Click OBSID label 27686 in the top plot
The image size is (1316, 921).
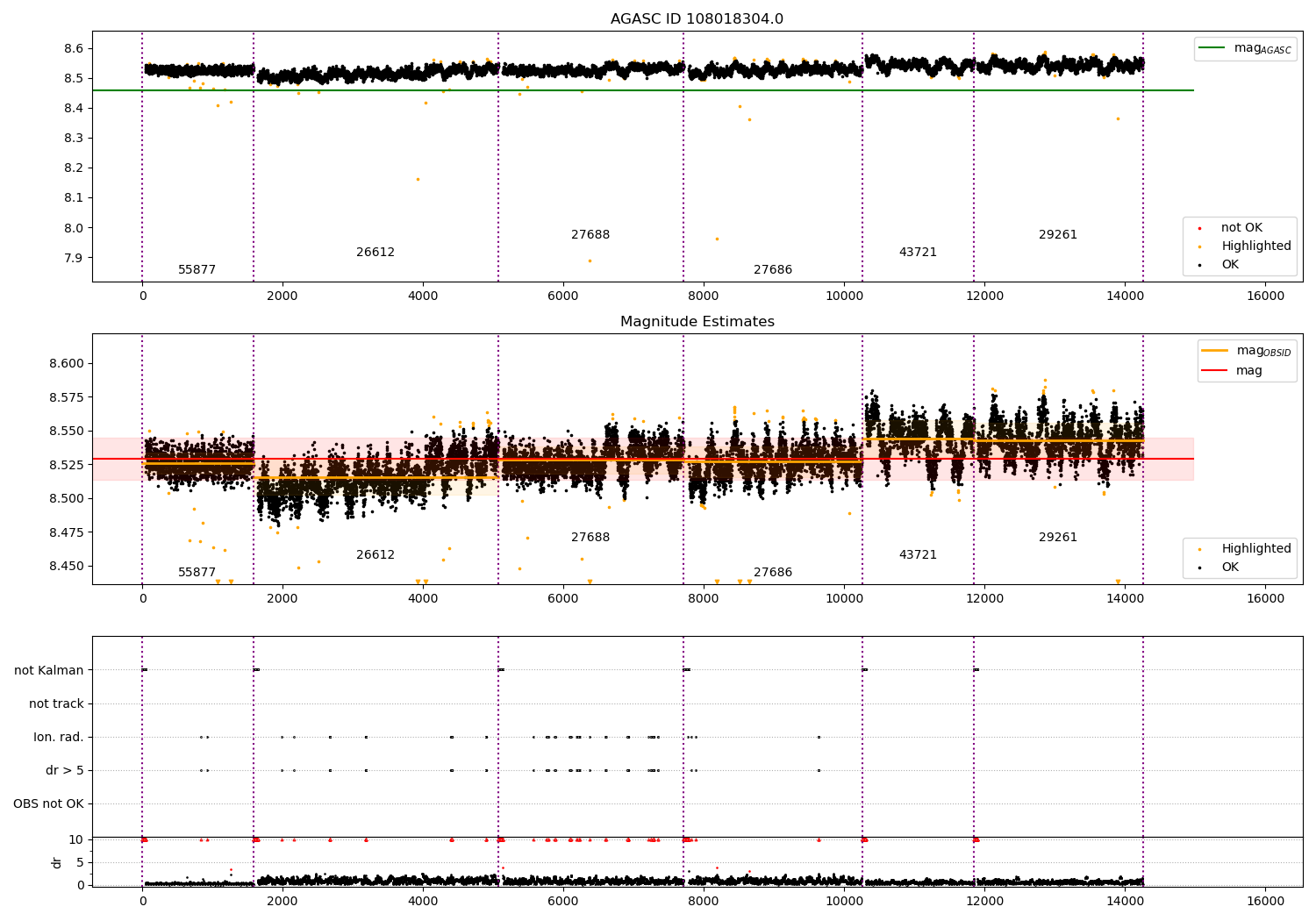(773, 269)
